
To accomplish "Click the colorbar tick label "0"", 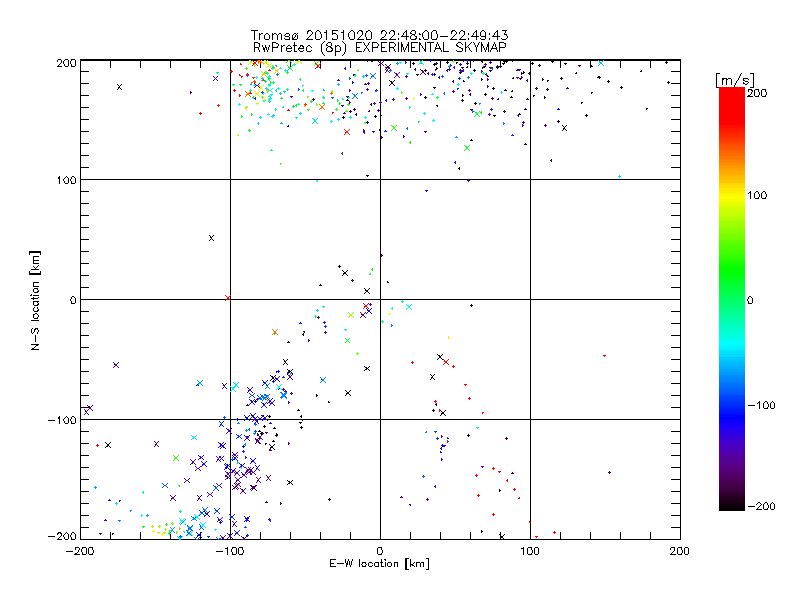I will pyautogui.click(x=750, y=300).
